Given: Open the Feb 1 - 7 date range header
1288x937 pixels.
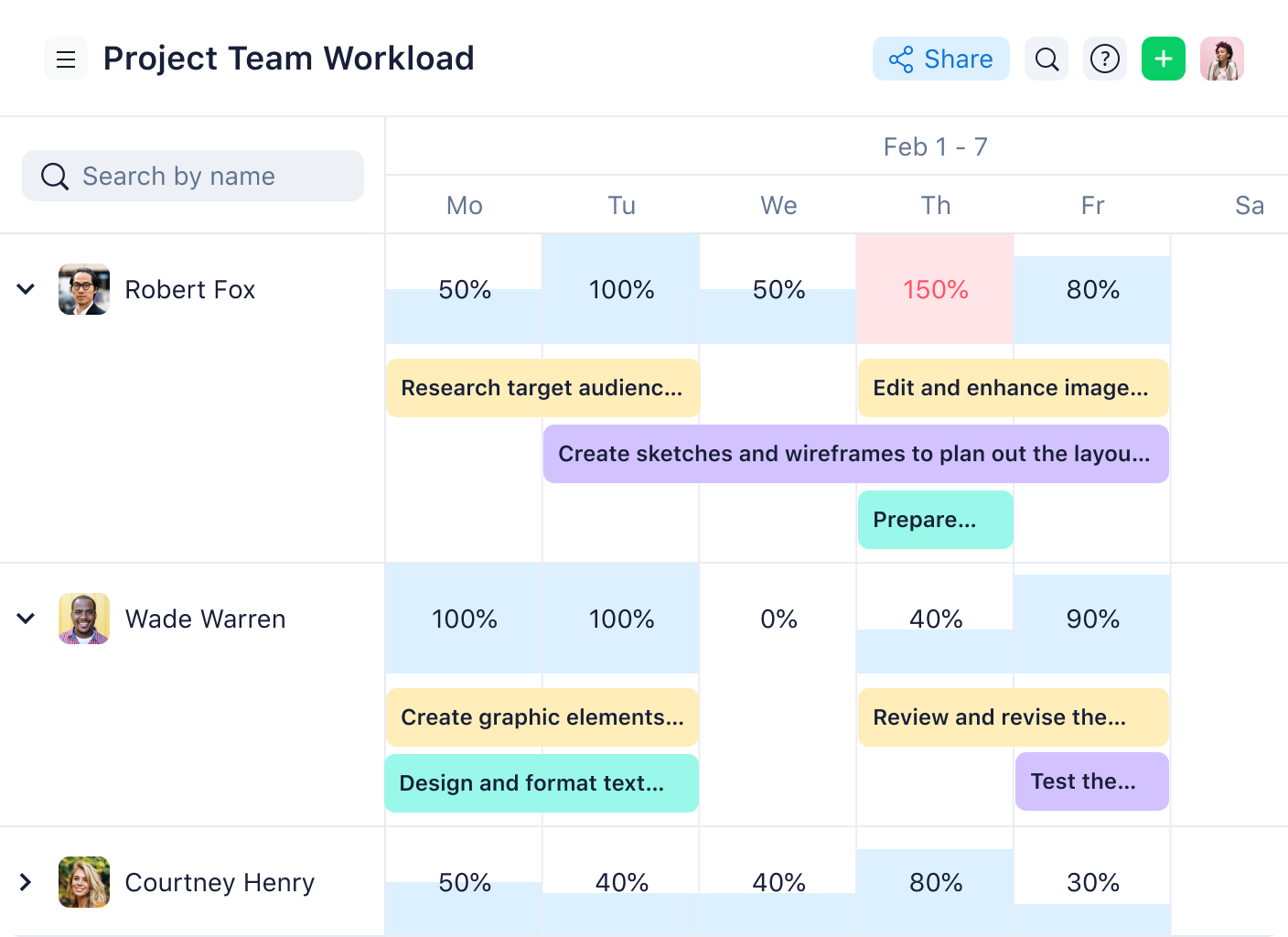Looking at the screenshot, I should tap(935, 145).
